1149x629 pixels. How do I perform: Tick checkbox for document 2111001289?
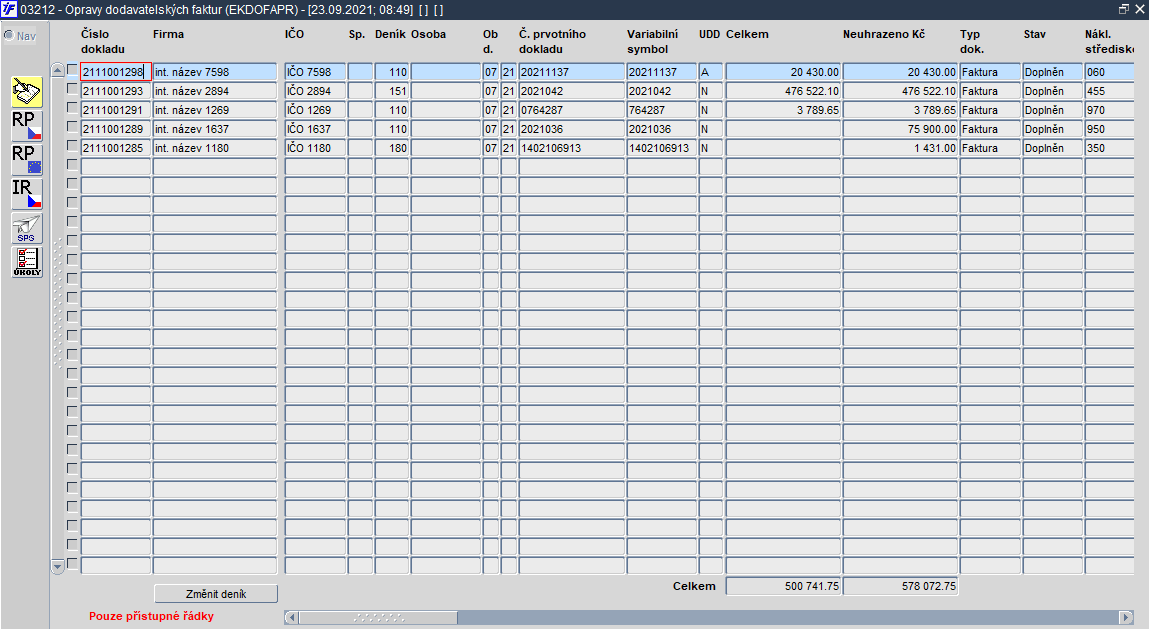[72, 127]
